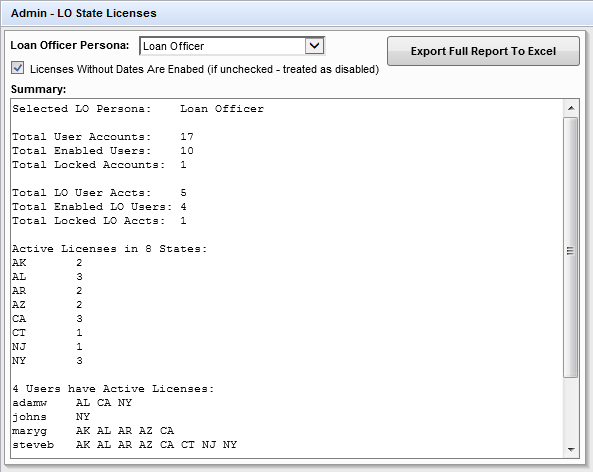
Task: Click the Total Locked Accounts line
Action: 99,165
